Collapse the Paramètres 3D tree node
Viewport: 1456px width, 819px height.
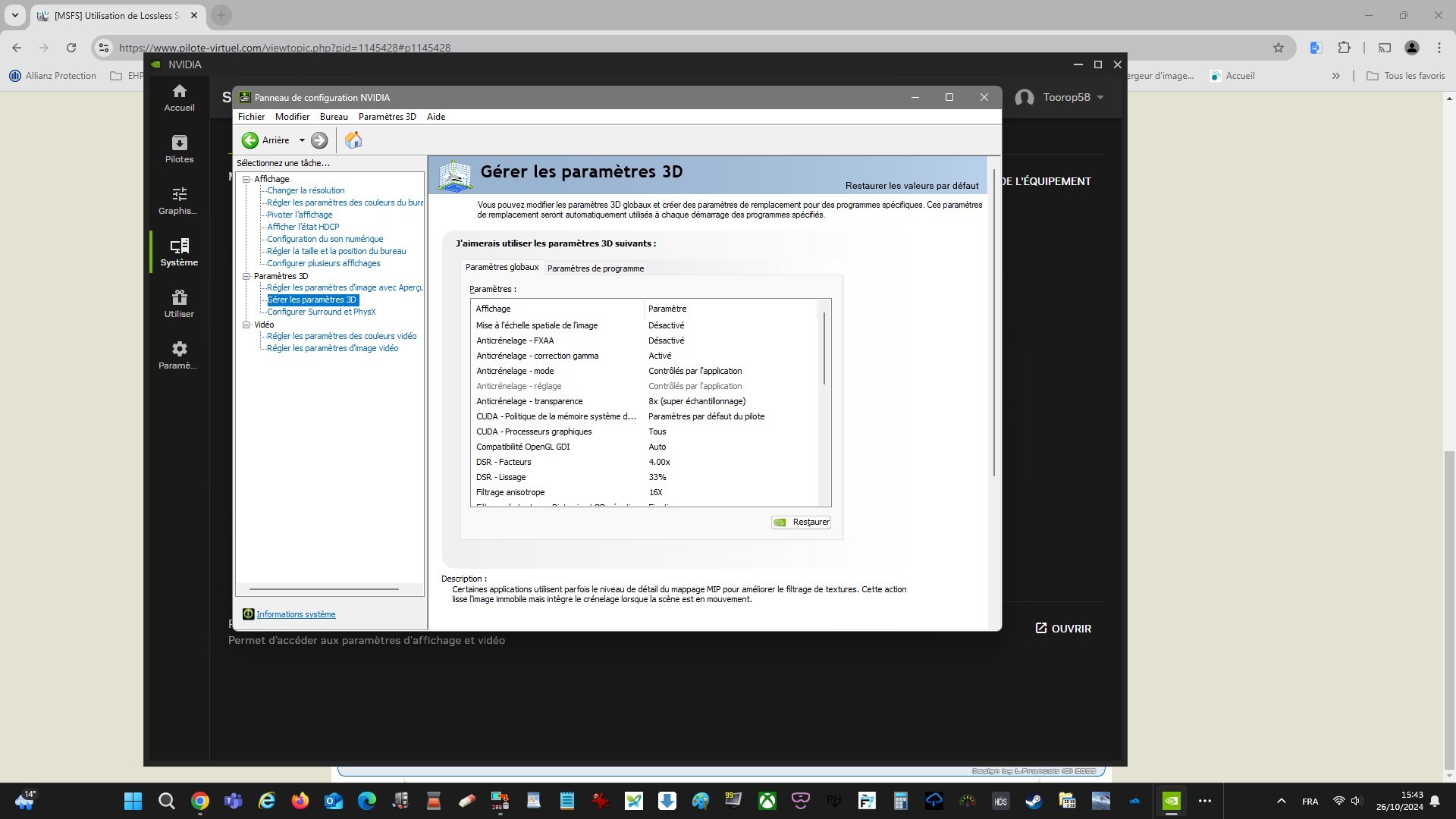[246, 277]
